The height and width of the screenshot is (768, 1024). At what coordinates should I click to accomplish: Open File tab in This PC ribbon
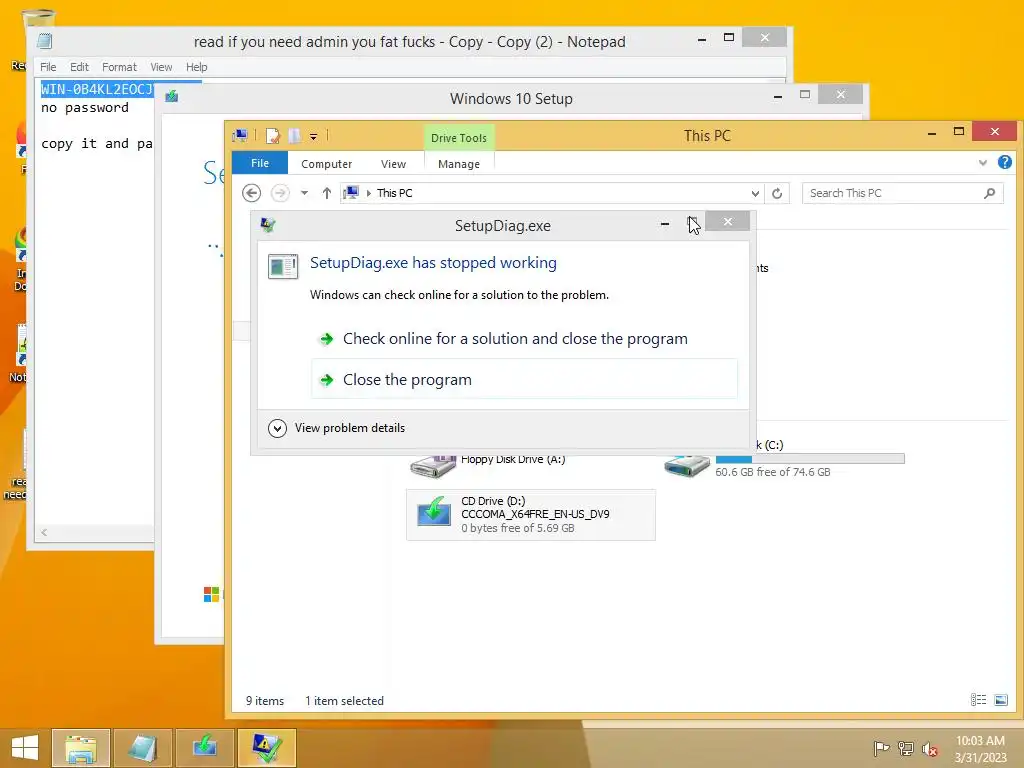coord(260,163)
